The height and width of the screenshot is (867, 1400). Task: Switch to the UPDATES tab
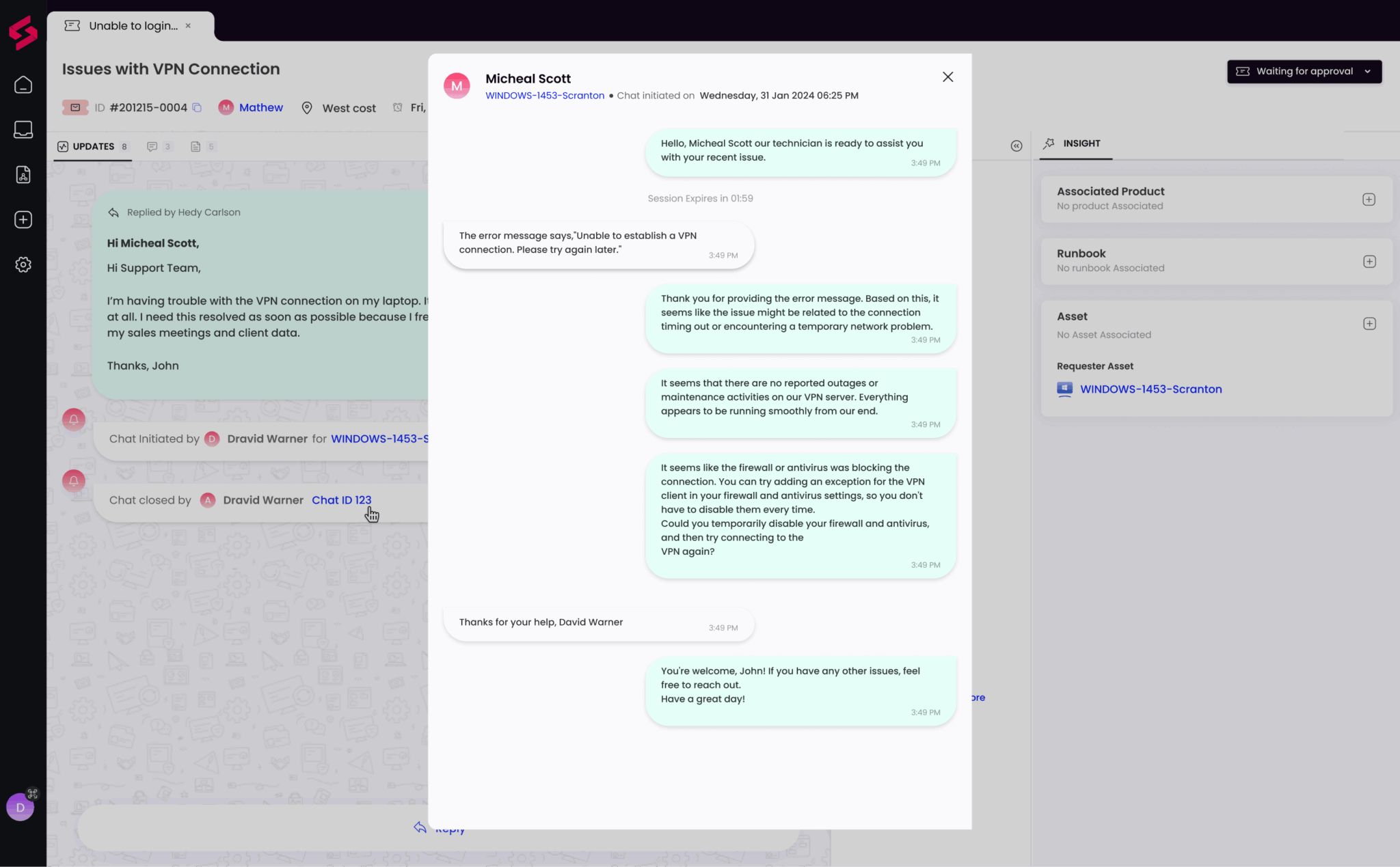(93, 146)
